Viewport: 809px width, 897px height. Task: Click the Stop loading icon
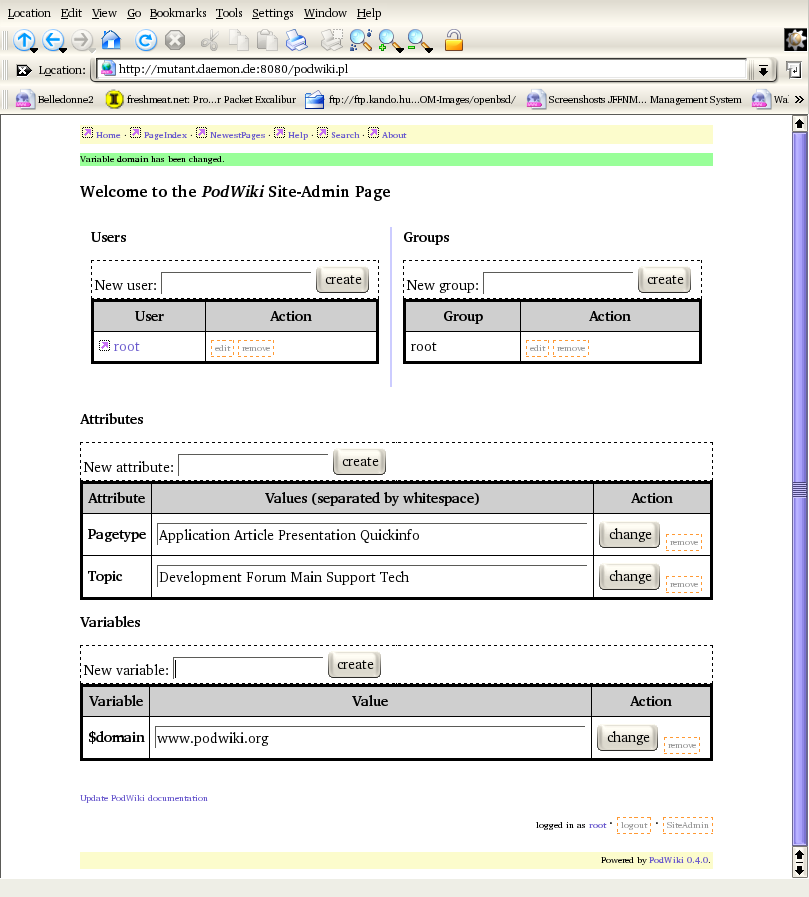(x=175, y=40)
